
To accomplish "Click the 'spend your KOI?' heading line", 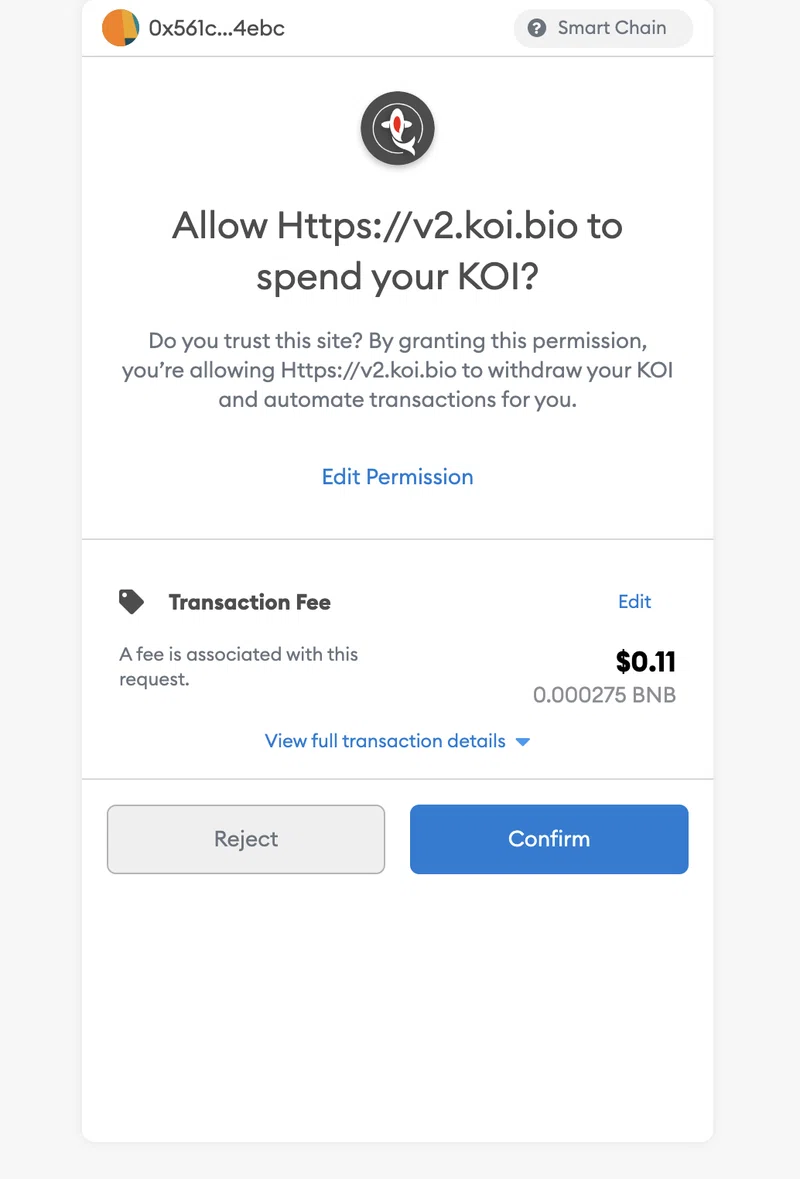I will (x=398, y=277).
